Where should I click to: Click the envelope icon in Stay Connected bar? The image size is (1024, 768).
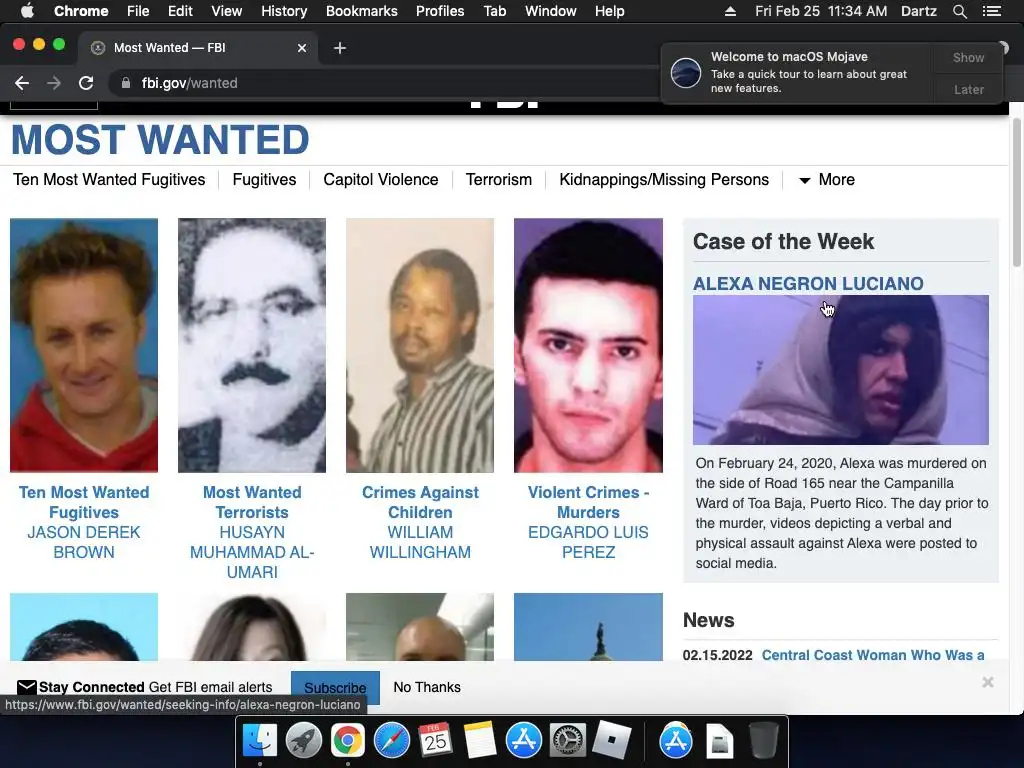[x=27, y=687]
